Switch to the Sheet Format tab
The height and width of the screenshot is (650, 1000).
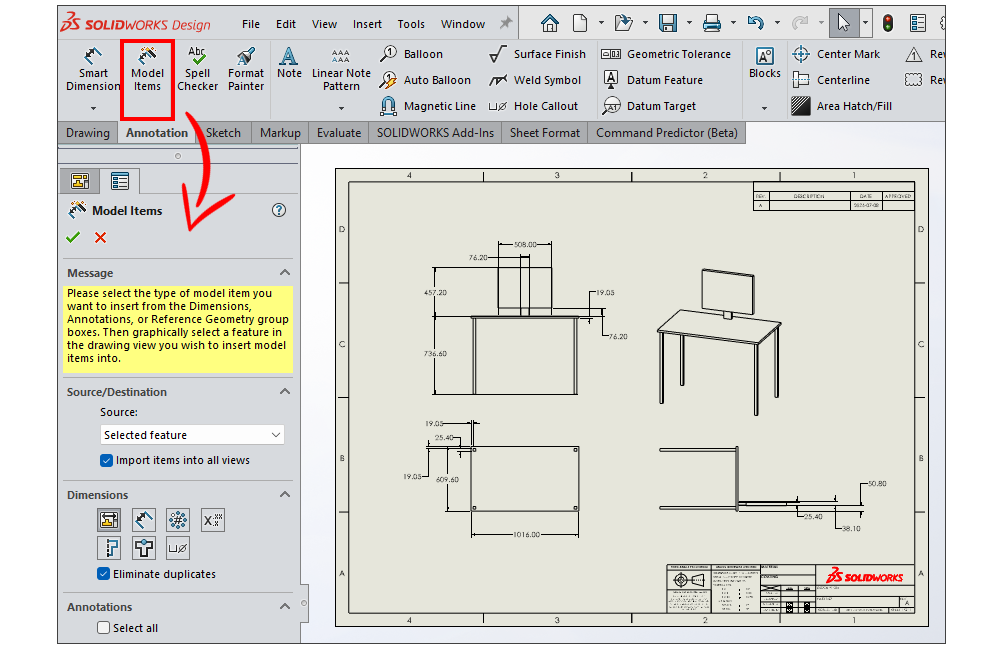(x=545, y=133)
